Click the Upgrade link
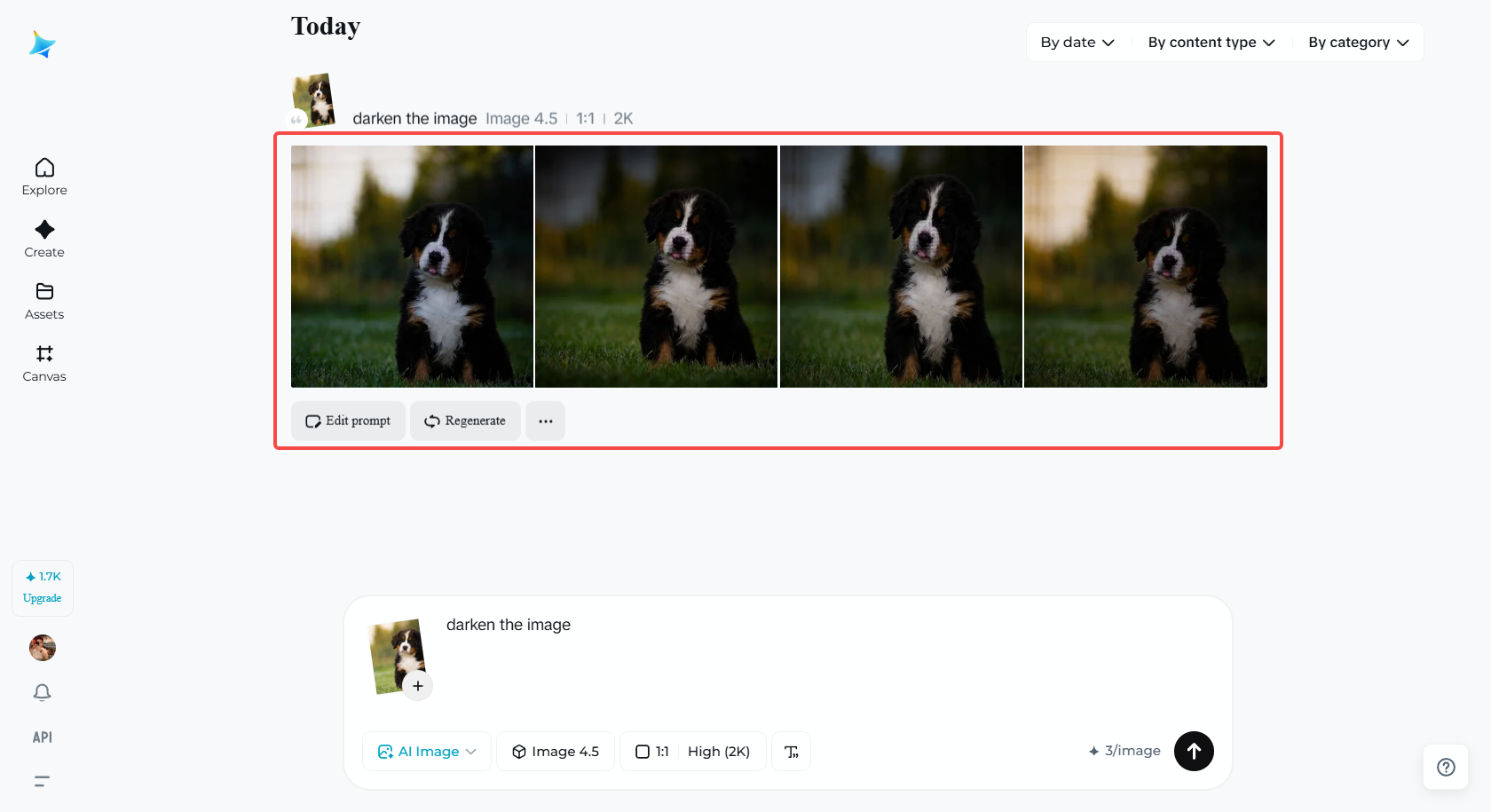Viewport: 1491px width, 812px height. point(42,598)
